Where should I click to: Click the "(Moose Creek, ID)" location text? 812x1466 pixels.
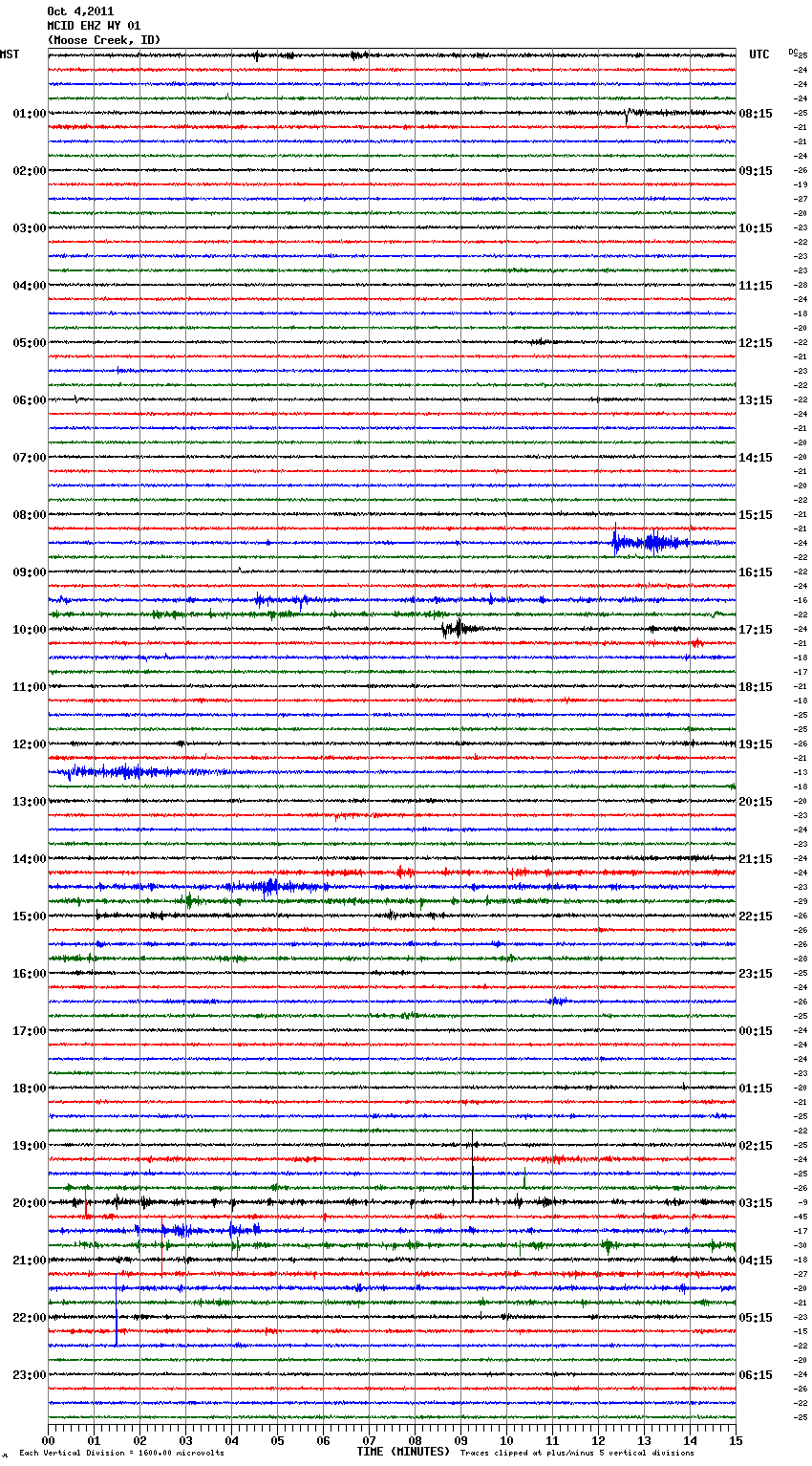[104, 40]
